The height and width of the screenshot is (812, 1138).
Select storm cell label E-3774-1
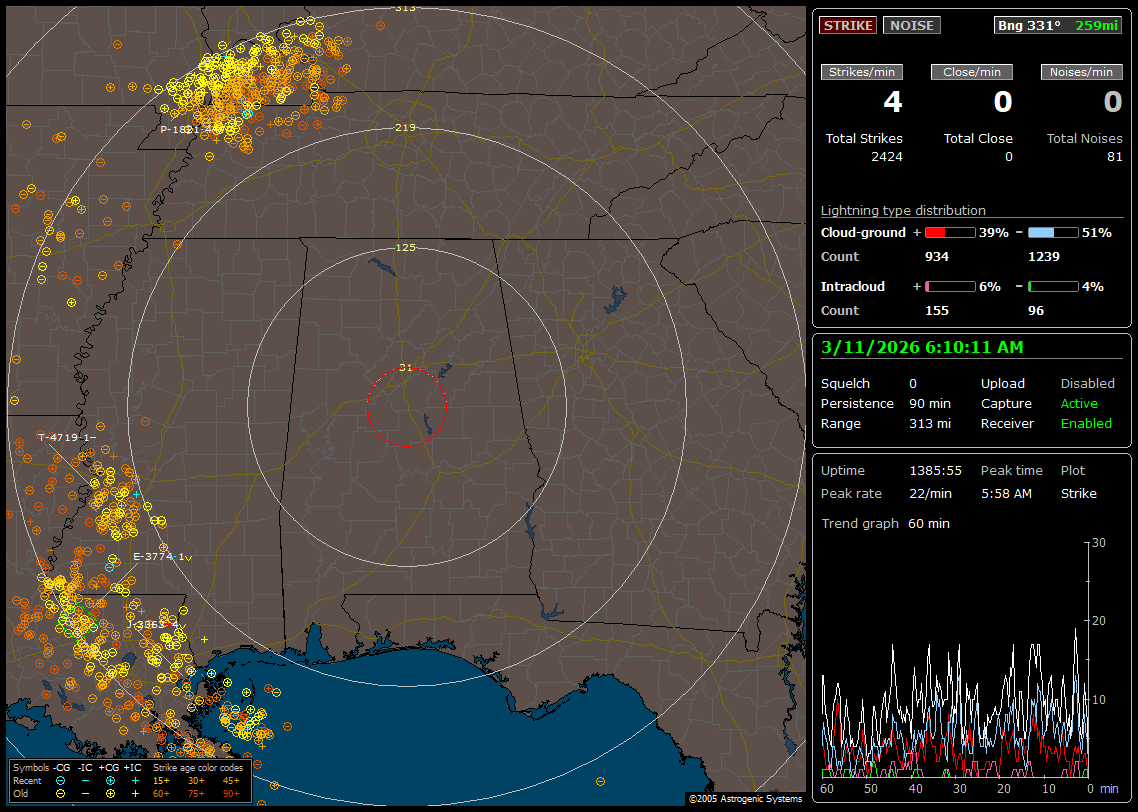point(159,557)
